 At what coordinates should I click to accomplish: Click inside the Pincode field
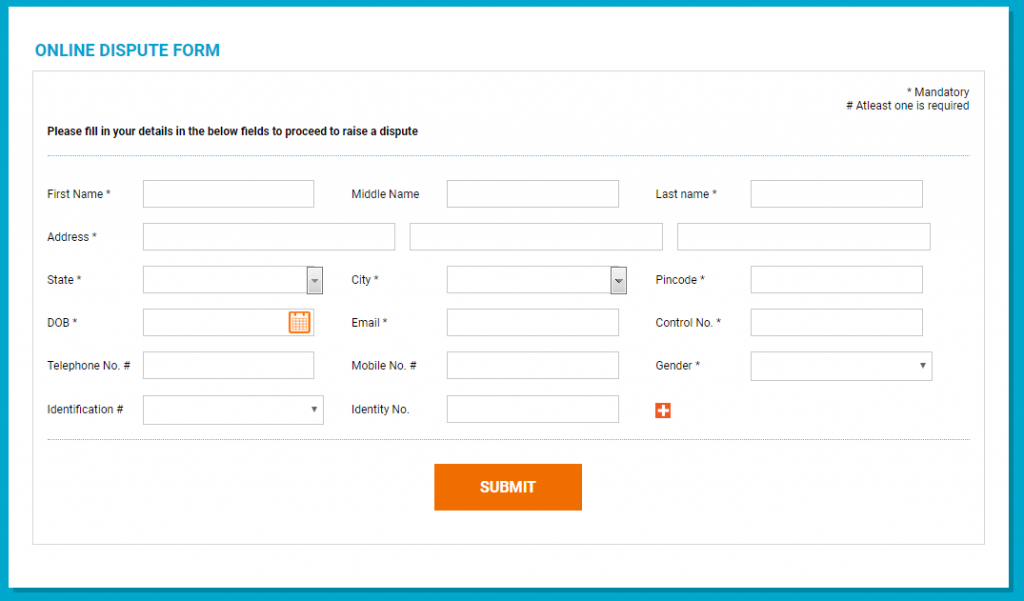pyautogui.click(x=836, y=279)
